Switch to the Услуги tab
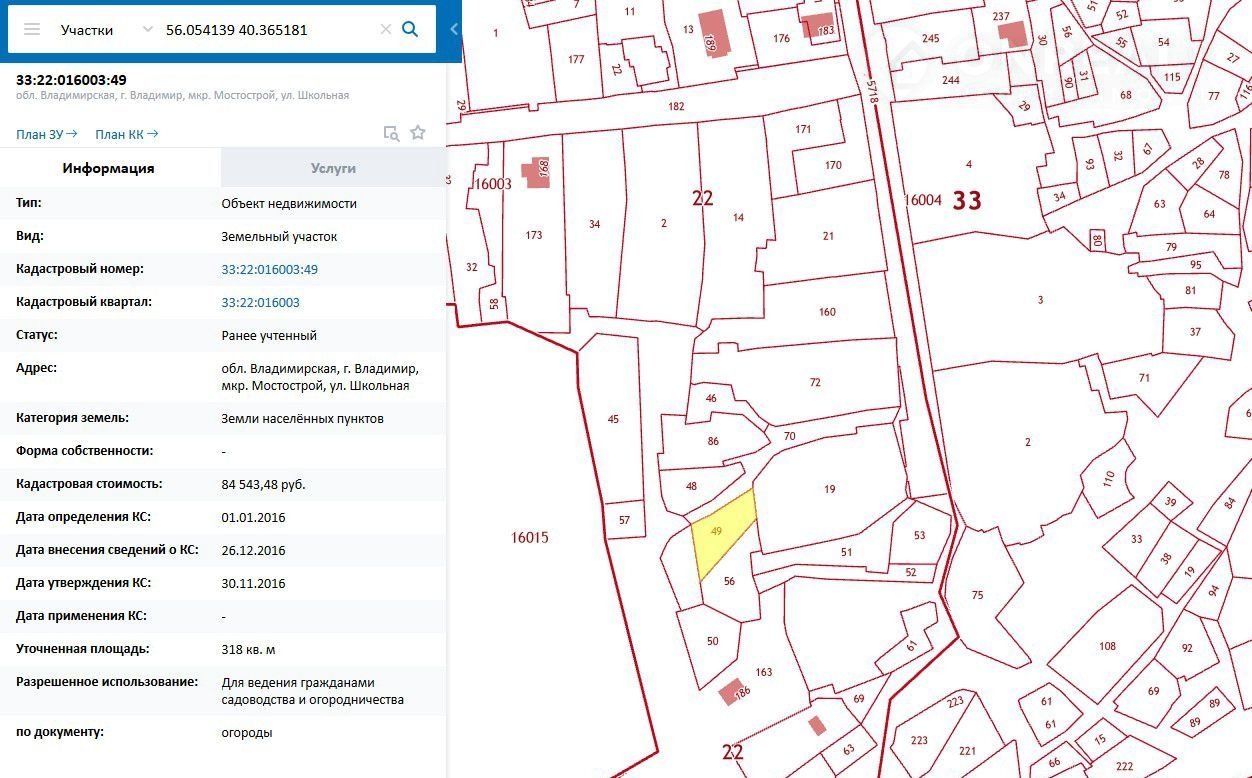This screenshot has height=778, width=1252. pos(333,168)
